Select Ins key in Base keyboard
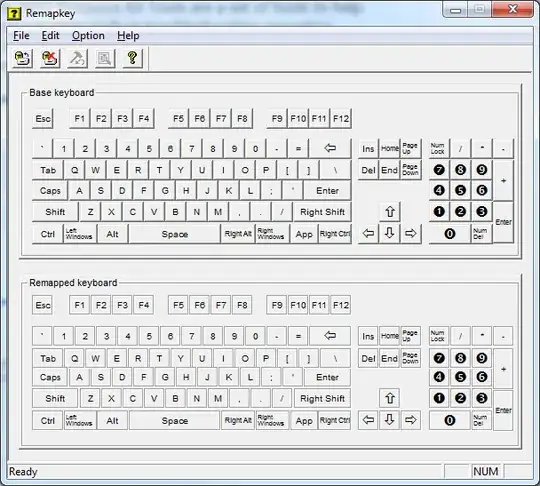540x486 pixels. click(x=368, y=148)
